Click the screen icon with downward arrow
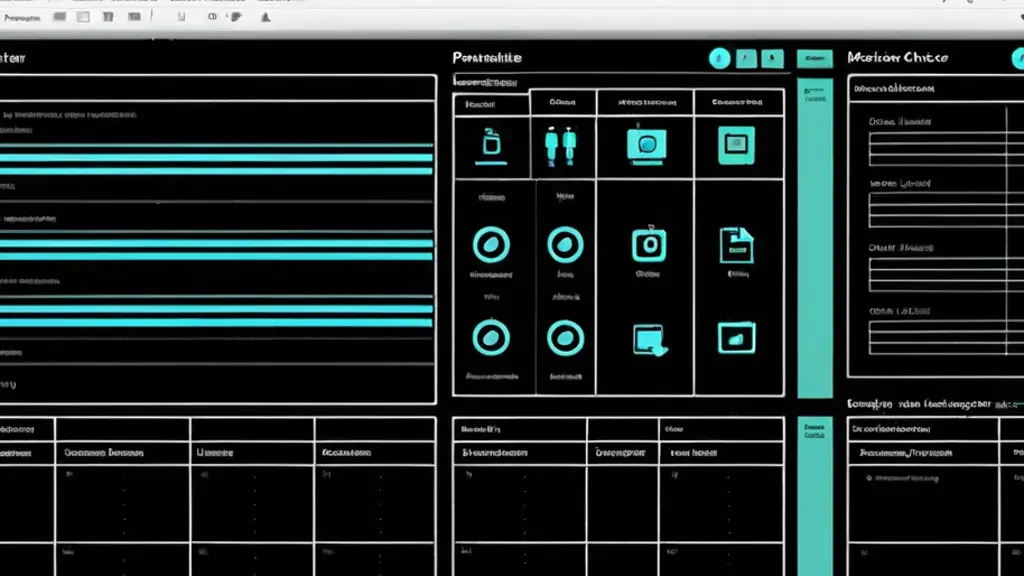 [x=650, y=340]
